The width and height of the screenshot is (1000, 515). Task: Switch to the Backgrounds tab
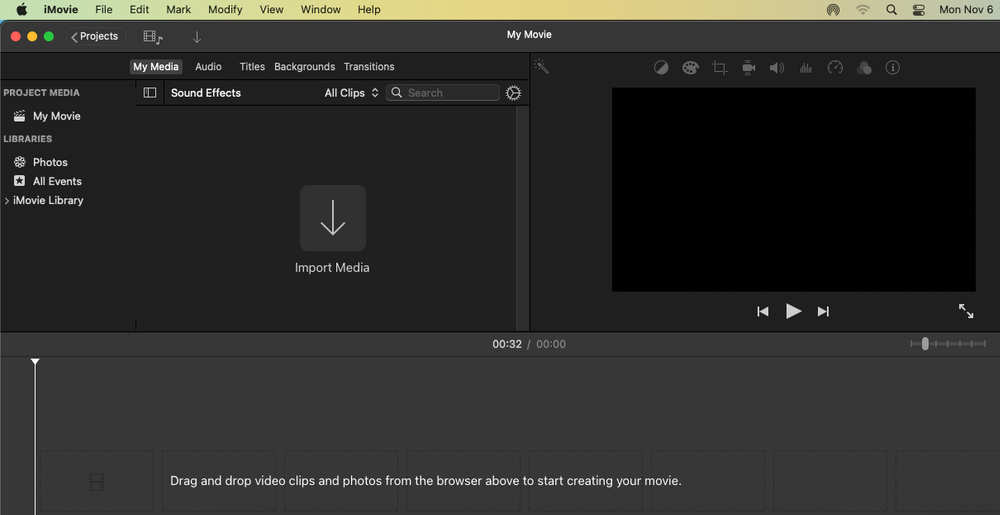point(304,66)
